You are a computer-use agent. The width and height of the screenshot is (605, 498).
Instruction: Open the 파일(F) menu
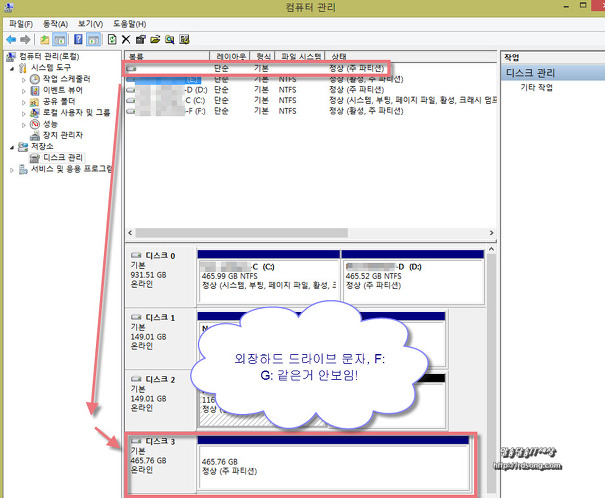click(x=20, y=23)
